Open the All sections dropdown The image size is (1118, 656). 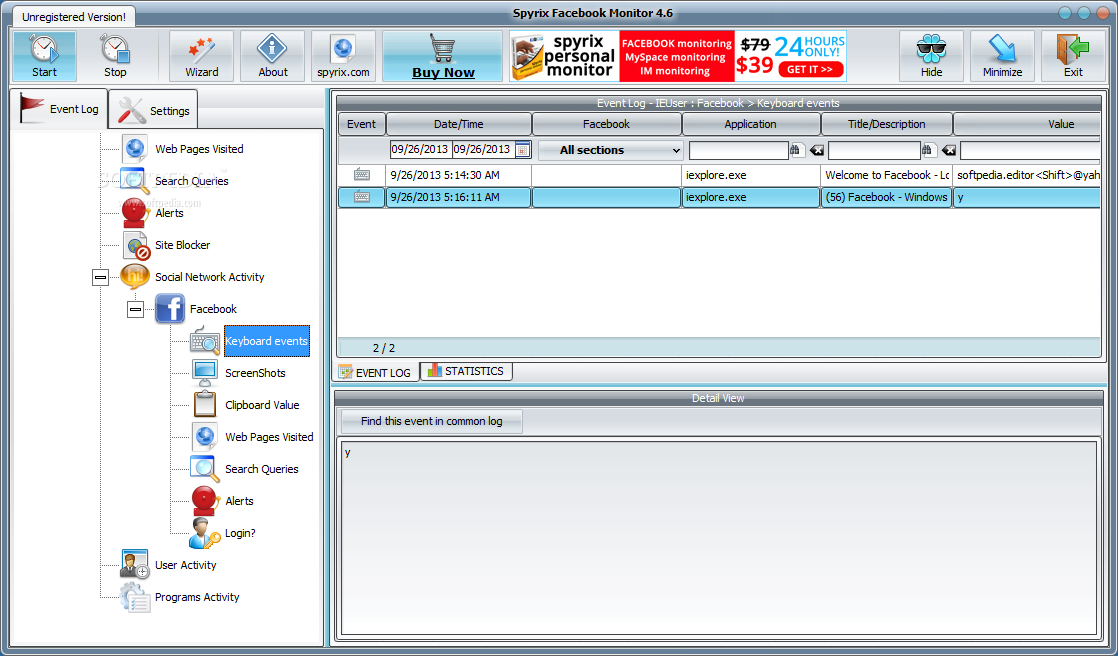[610, 150]
